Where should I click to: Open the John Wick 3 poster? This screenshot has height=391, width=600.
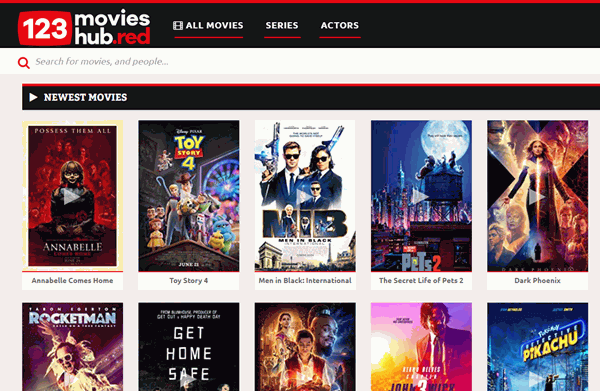pyautogui.click(x=421, y=347)
